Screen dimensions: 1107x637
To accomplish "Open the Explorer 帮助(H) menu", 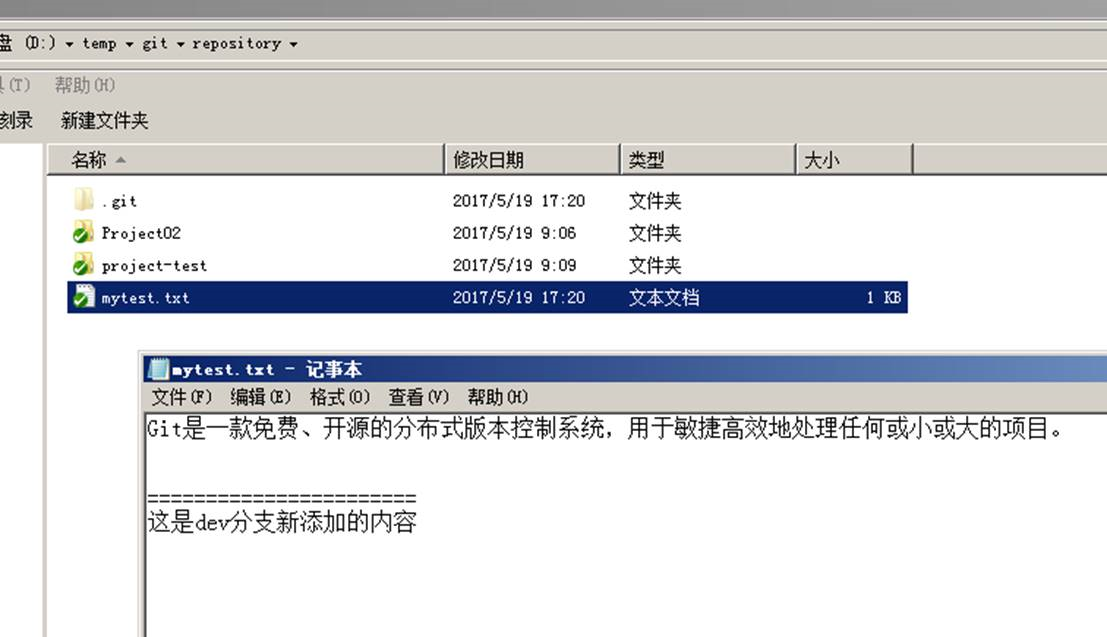I will tap(85, 85).
